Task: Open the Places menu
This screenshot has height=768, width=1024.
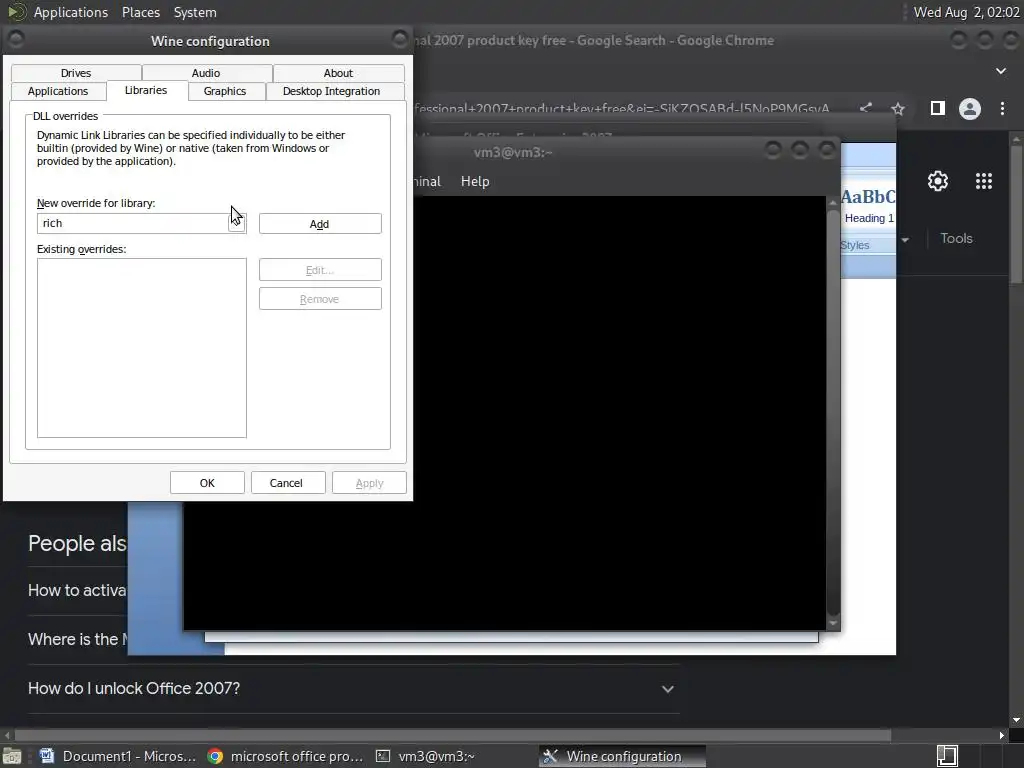Action: click(140, 12)
